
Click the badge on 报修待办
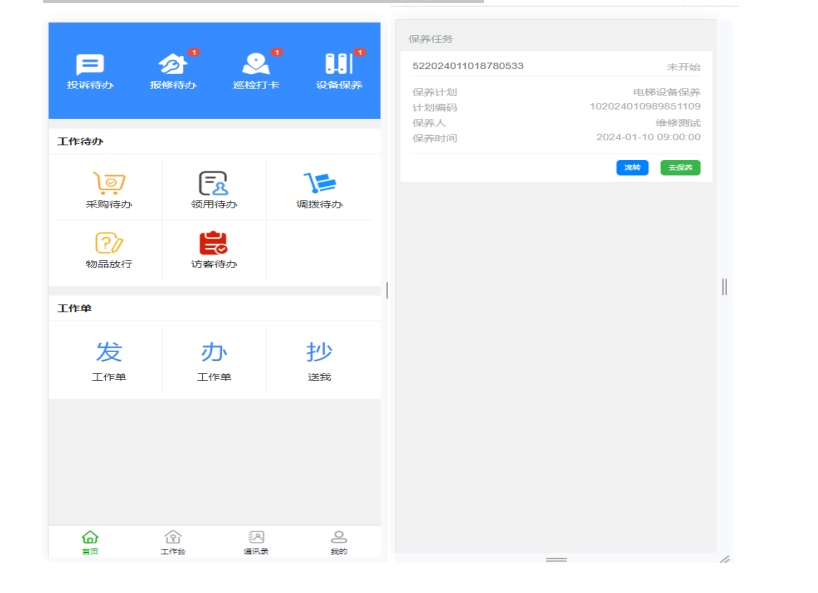coord(194,52)
